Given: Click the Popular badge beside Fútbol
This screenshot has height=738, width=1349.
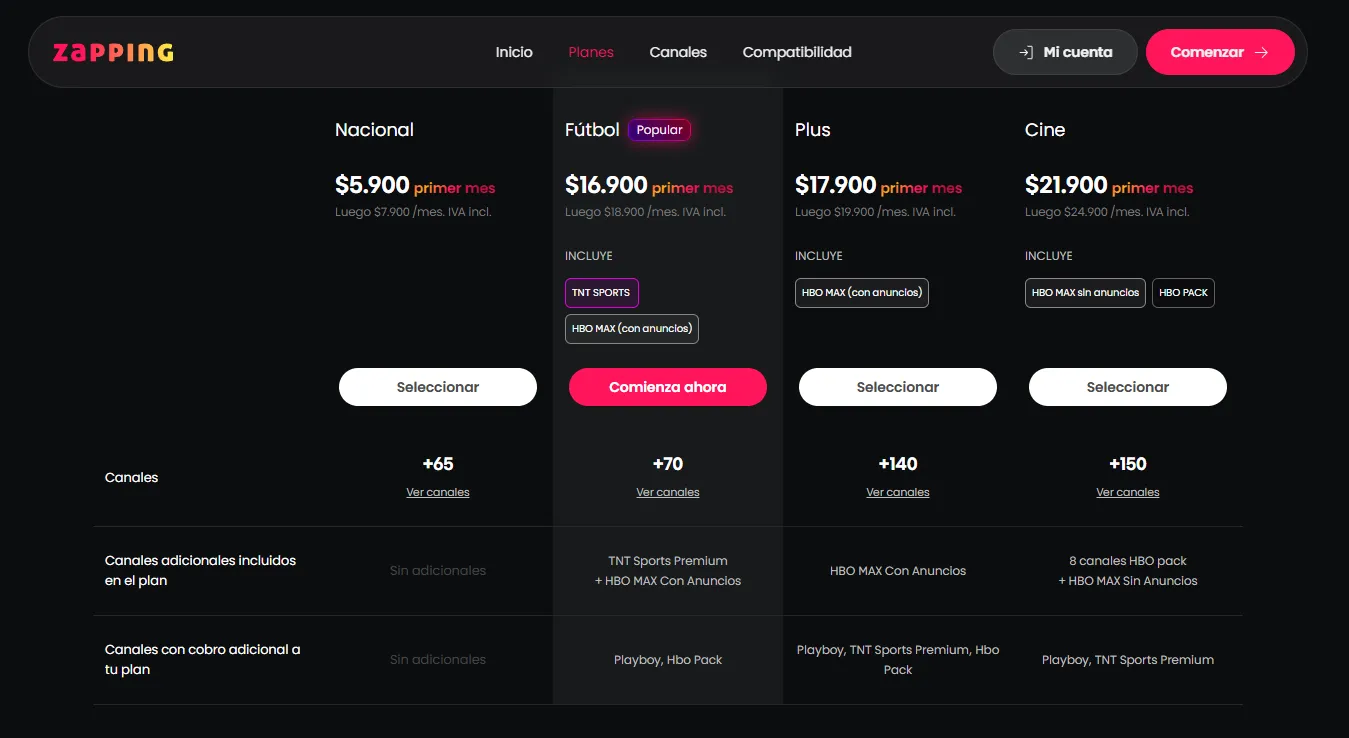Looking at the screenshot, I should click(x=659, y=130).
